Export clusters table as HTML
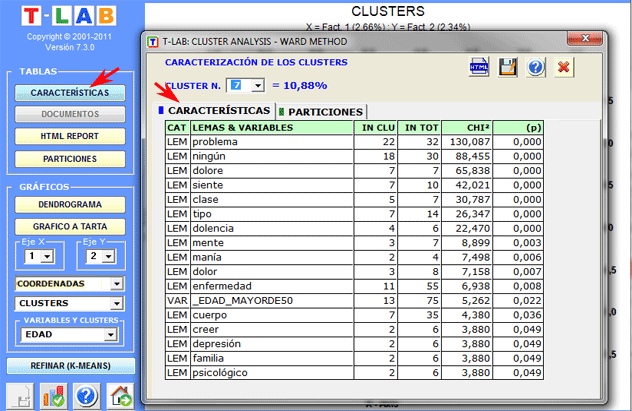The height and width of the screenshot is (411, 632). coord(479,67)
